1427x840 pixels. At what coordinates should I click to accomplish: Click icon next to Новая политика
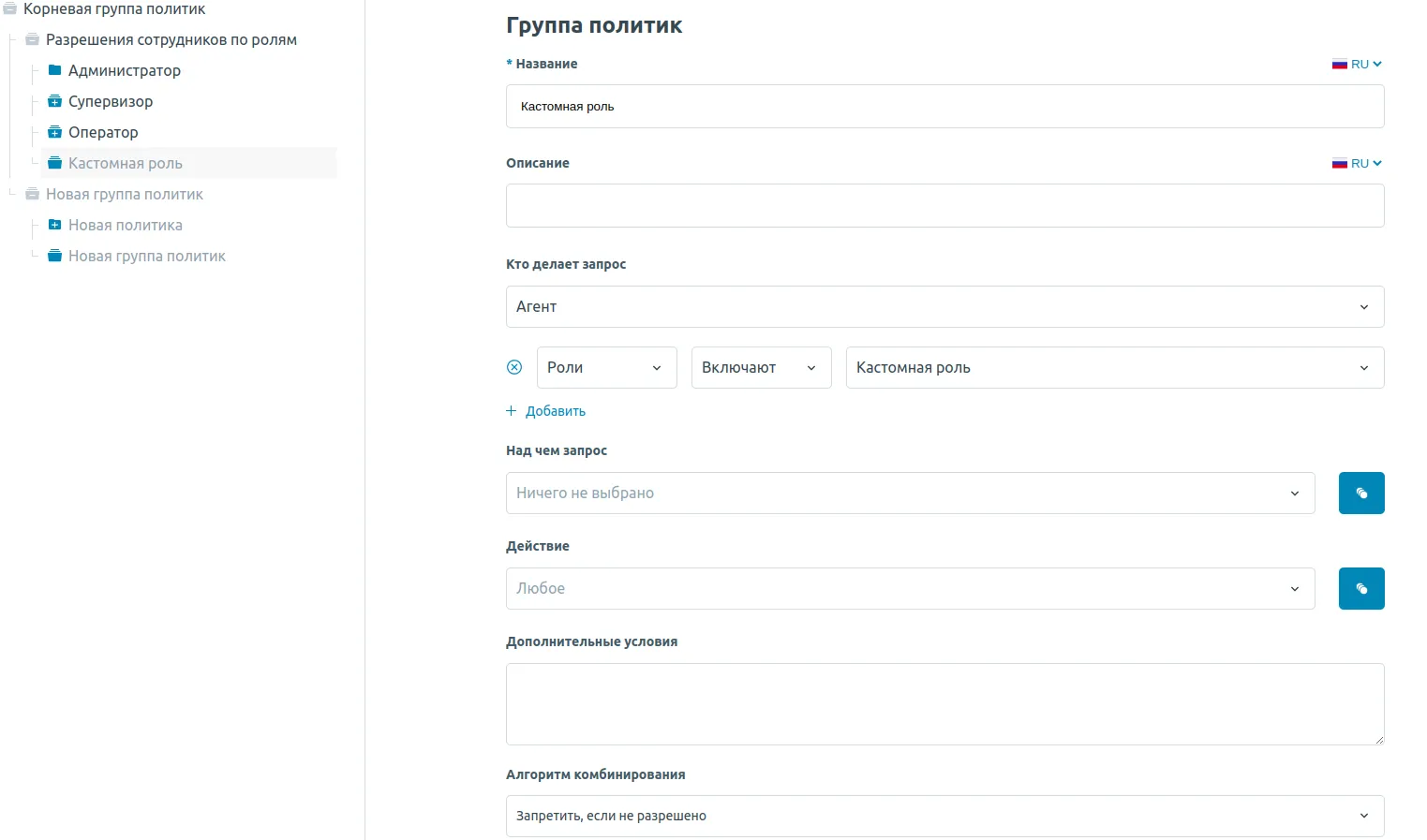tap(54, 225)
